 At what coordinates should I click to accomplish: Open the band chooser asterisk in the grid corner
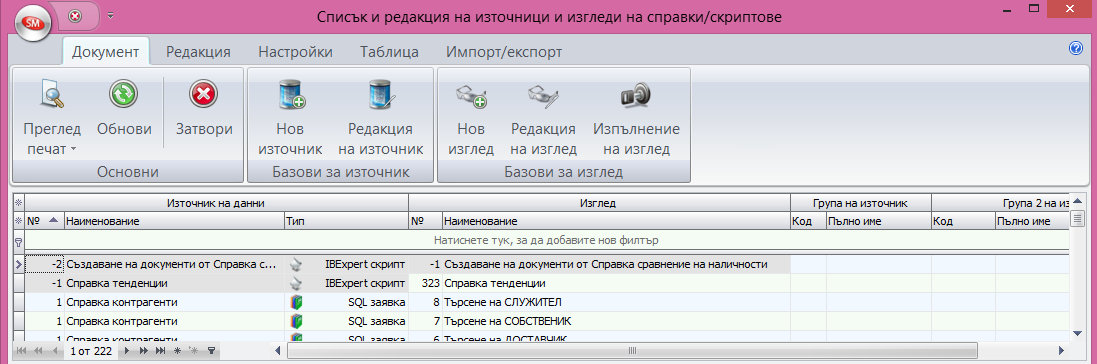19,203
